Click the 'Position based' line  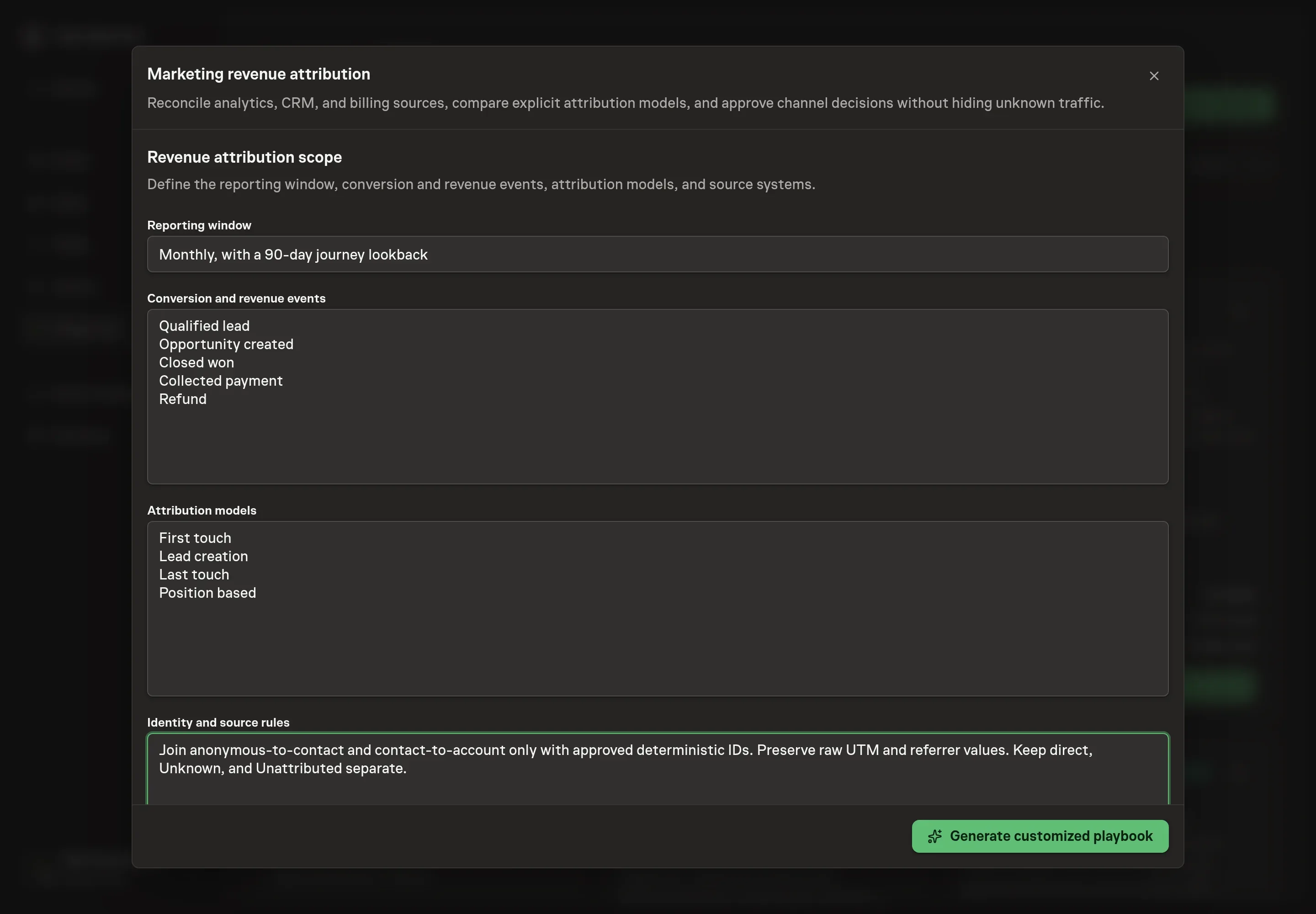click(x=207, y=593)
